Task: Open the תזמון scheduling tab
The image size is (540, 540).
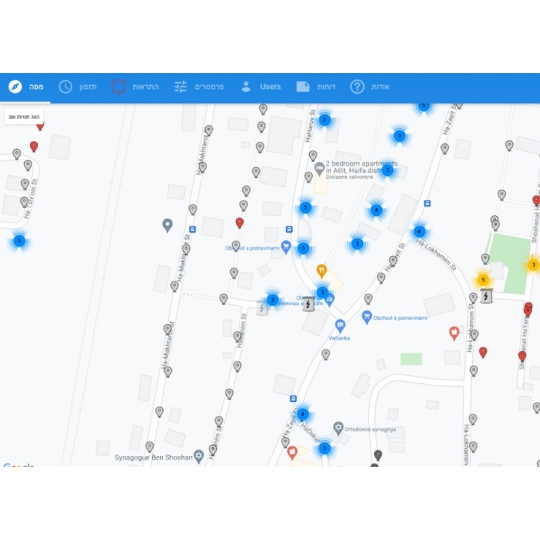Action: click(x=78, y=87)
